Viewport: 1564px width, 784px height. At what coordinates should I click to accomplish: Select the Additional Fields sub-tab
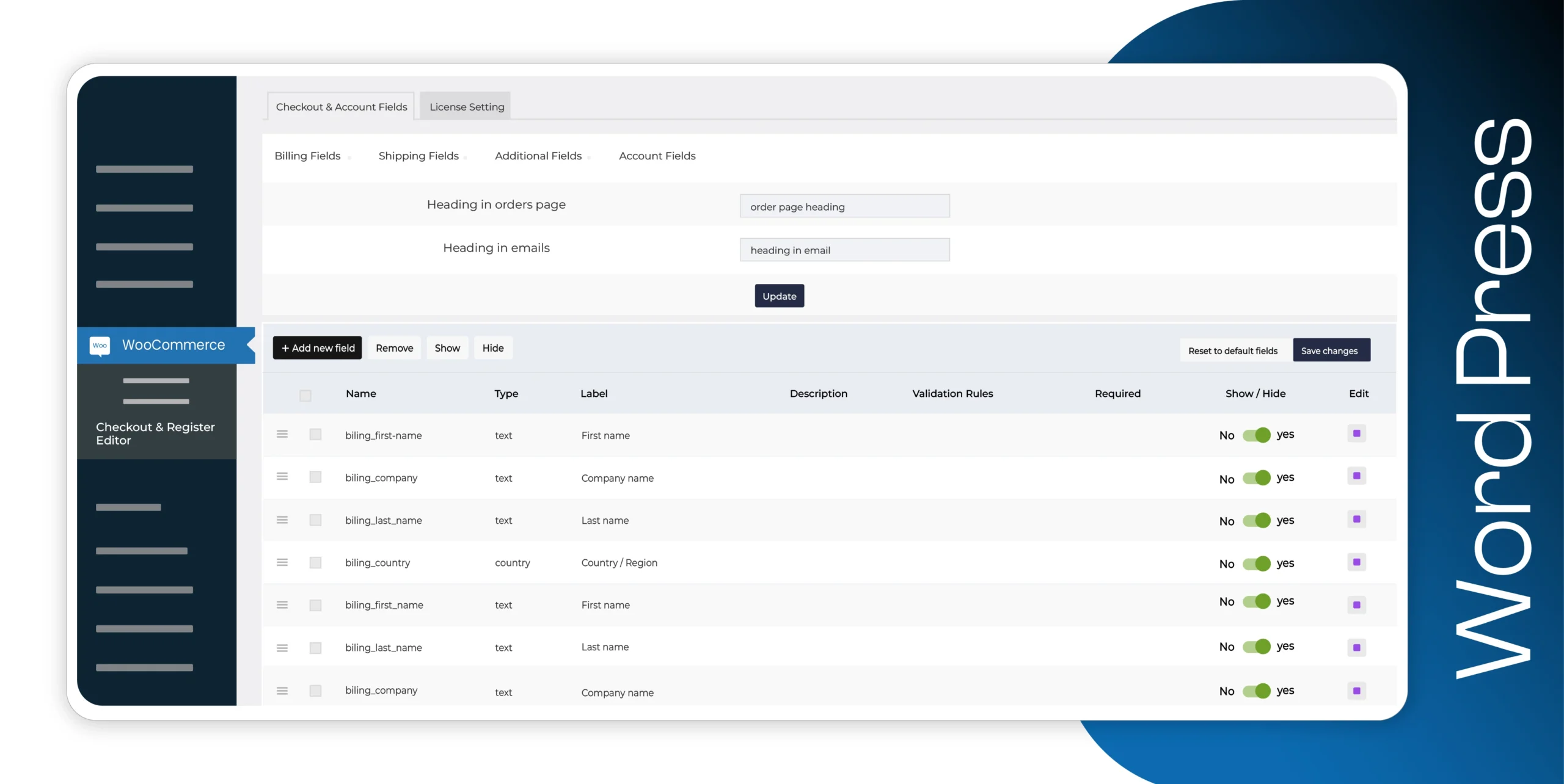click(x=538, y=156)
